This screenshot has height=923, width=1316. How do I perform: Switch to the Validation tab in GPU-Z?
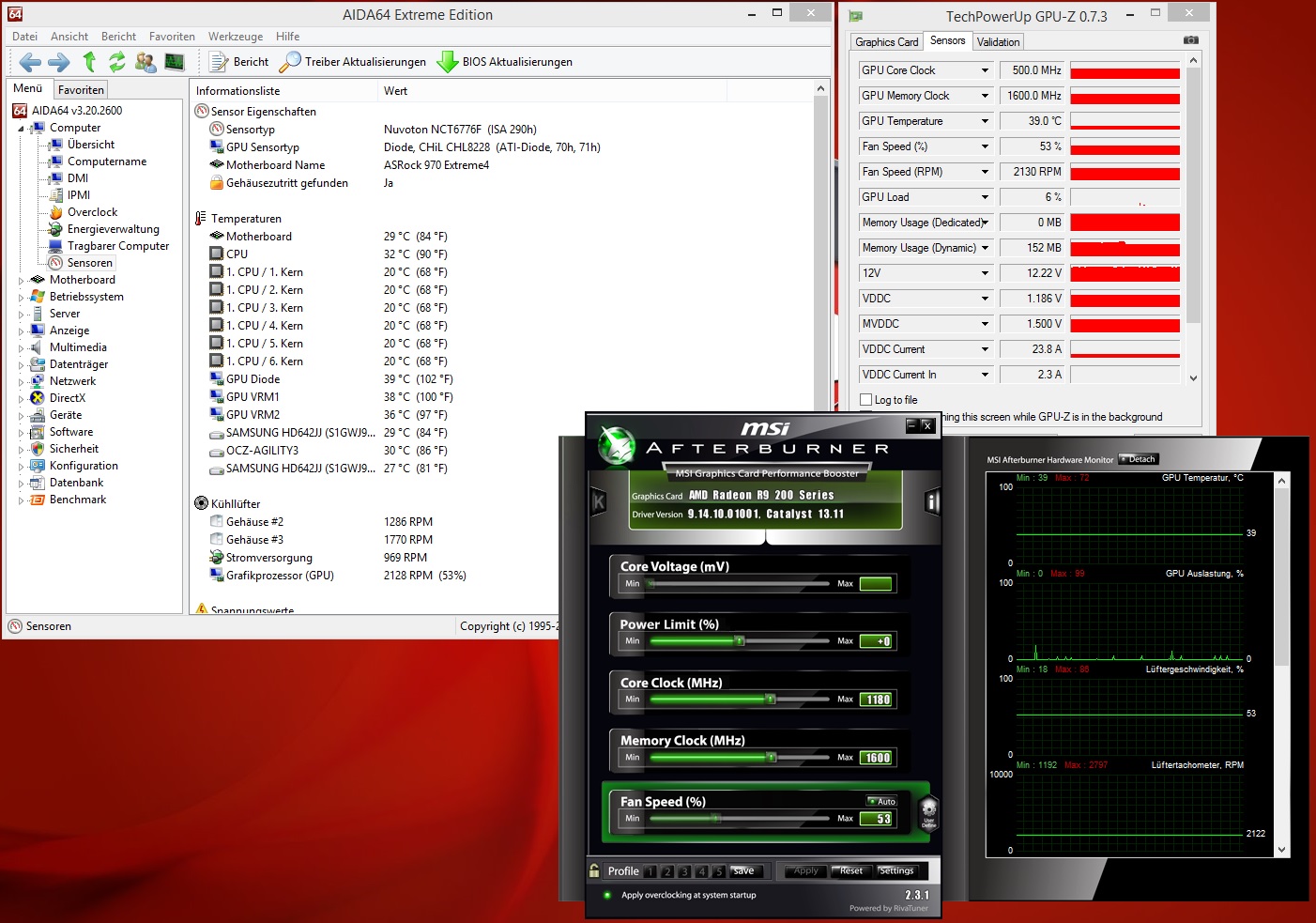pos(998,42)
